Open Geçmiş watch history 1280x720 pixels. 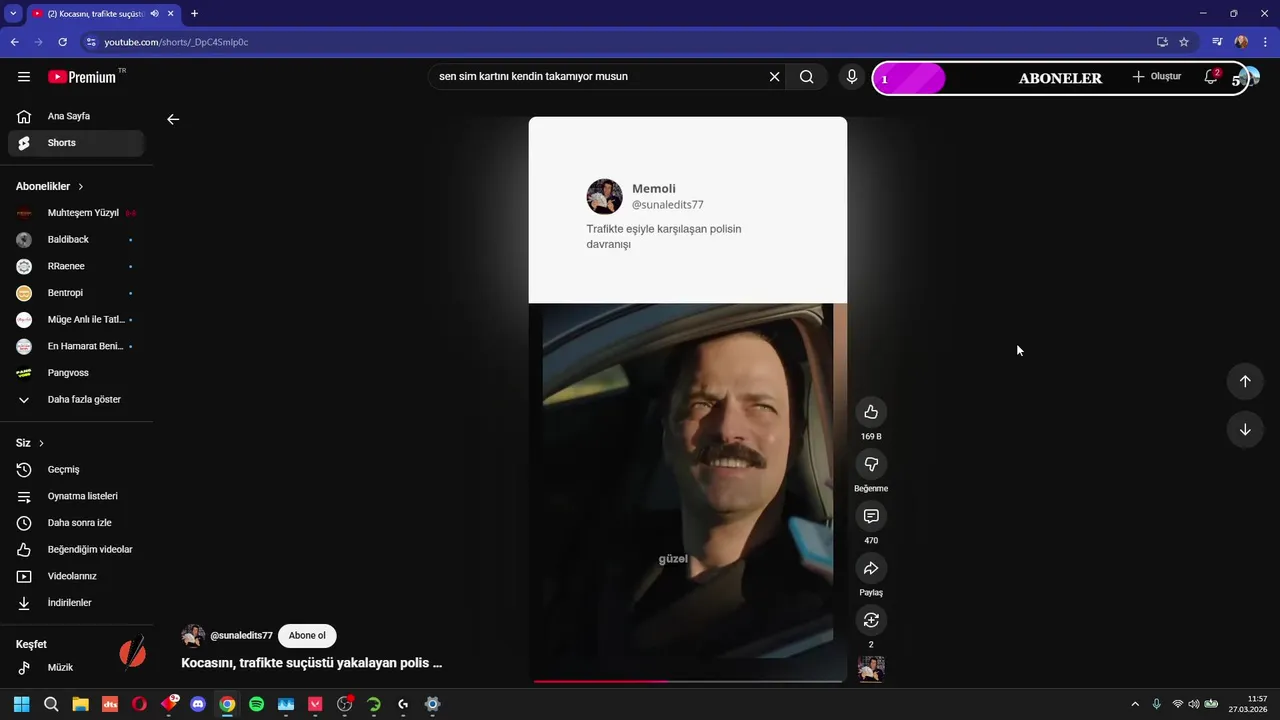click(x=76, y=469)
